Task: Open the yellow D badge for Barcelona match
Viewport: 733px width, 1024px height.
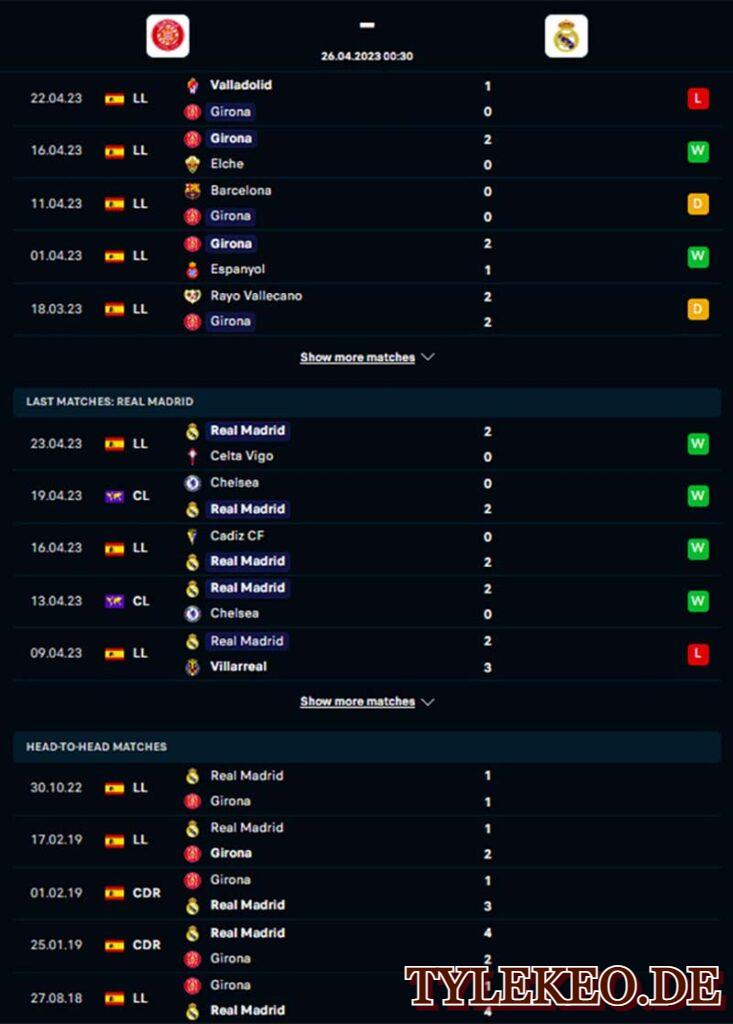Action: pos(698,204)
